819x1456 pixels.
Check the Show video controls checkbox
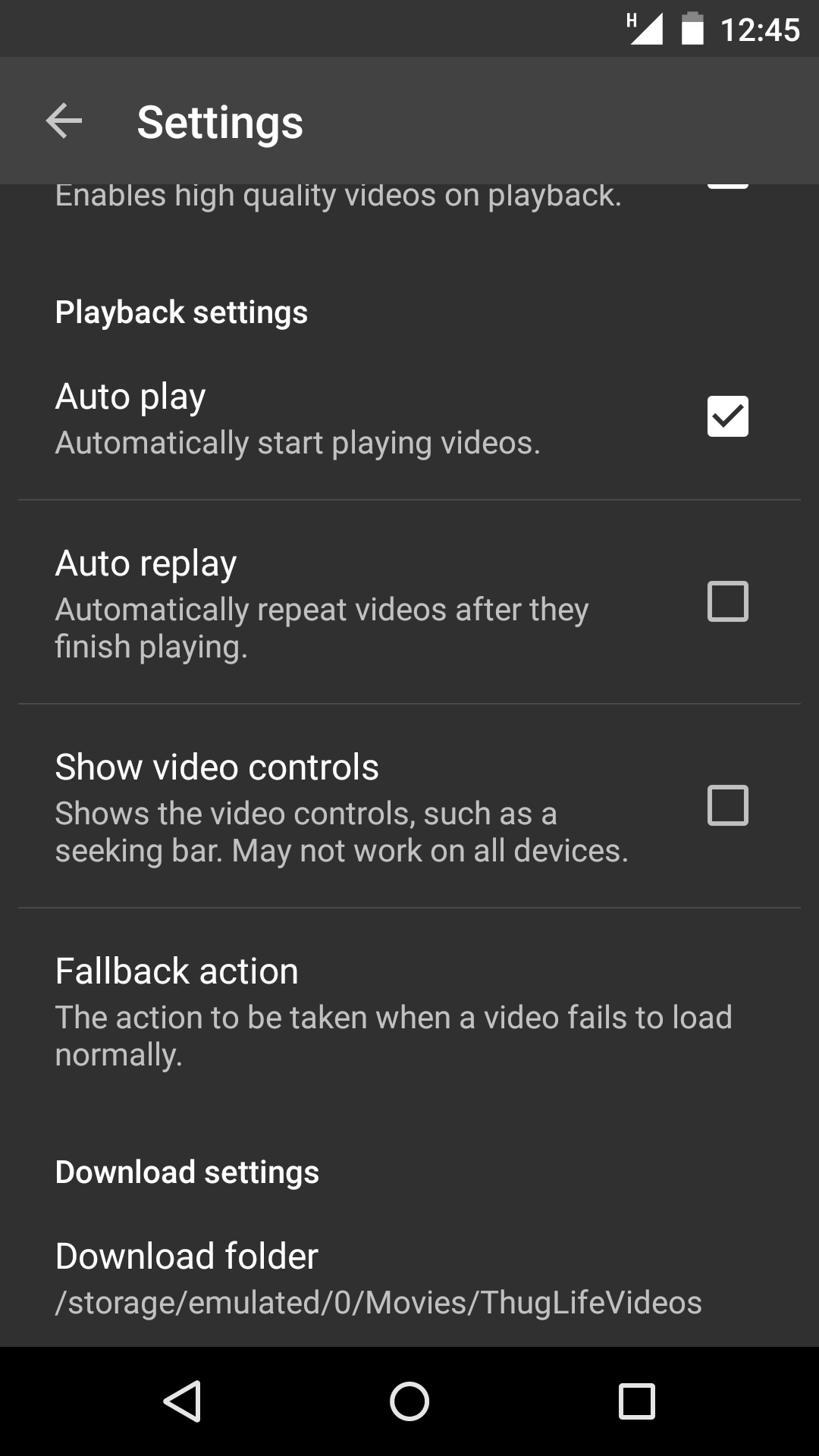pos(728,805)
